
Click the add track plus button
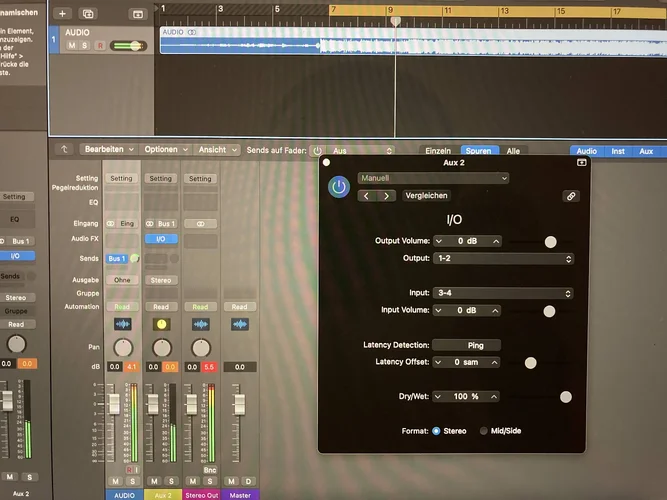click(x=63, y=14)
